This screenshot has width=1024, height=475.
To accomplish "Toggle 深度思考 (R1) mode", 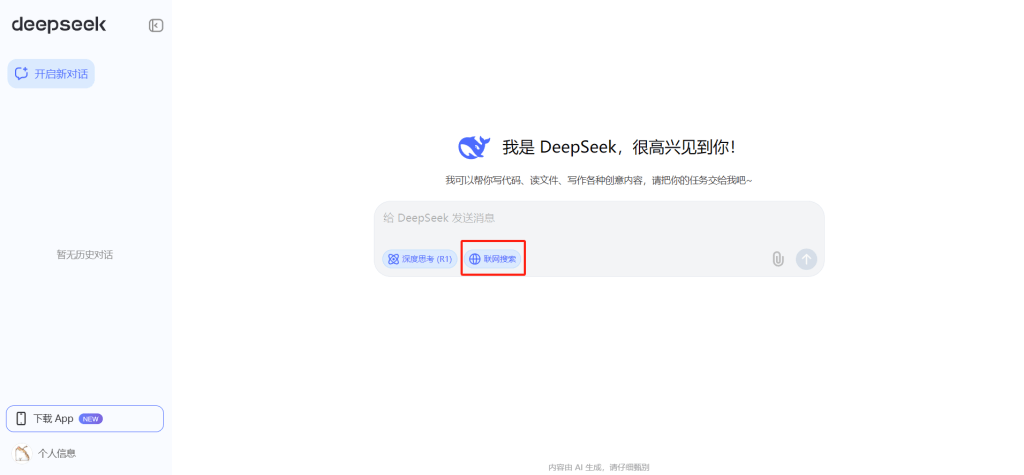I will tap(419, 259).
